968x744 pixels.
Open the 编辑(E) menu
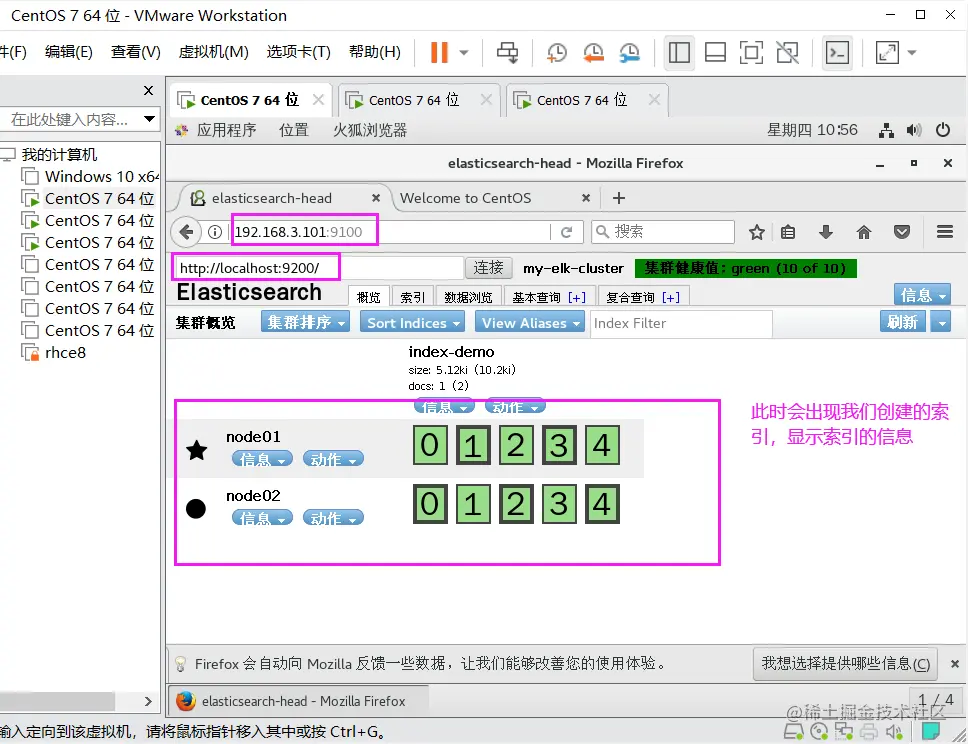(x=69, y=52)
